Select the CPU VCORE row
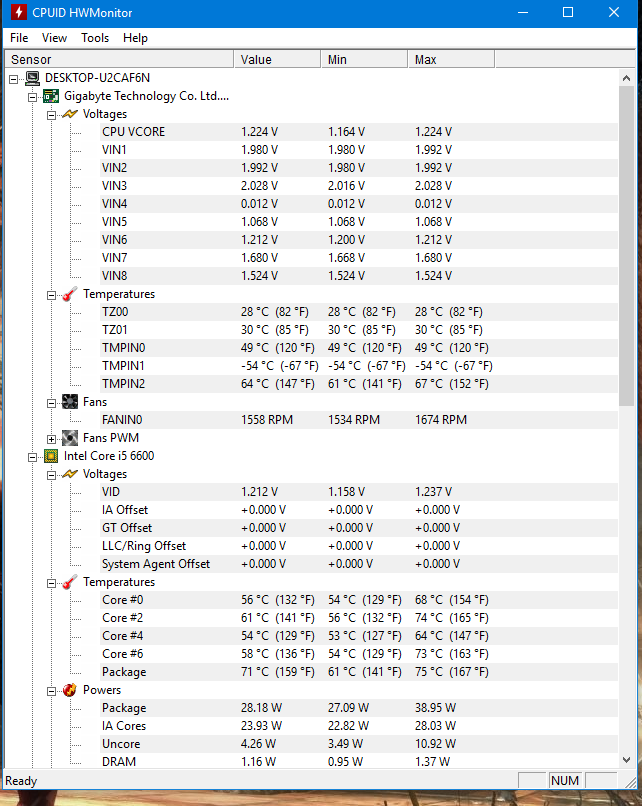 click(359, 132)
